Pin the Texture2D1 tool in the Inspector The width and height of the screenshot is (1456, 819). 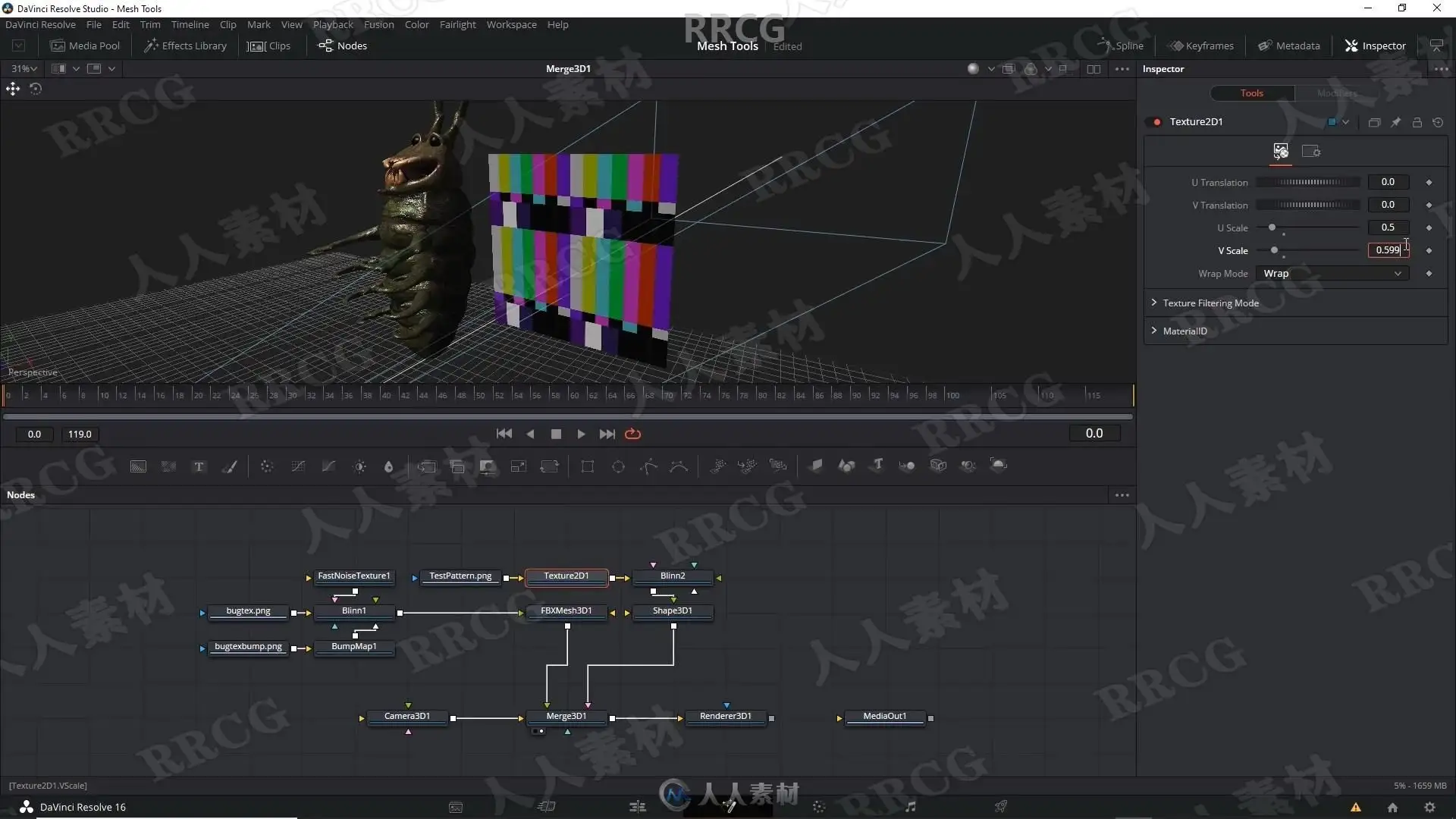[x=1395, y=122]
